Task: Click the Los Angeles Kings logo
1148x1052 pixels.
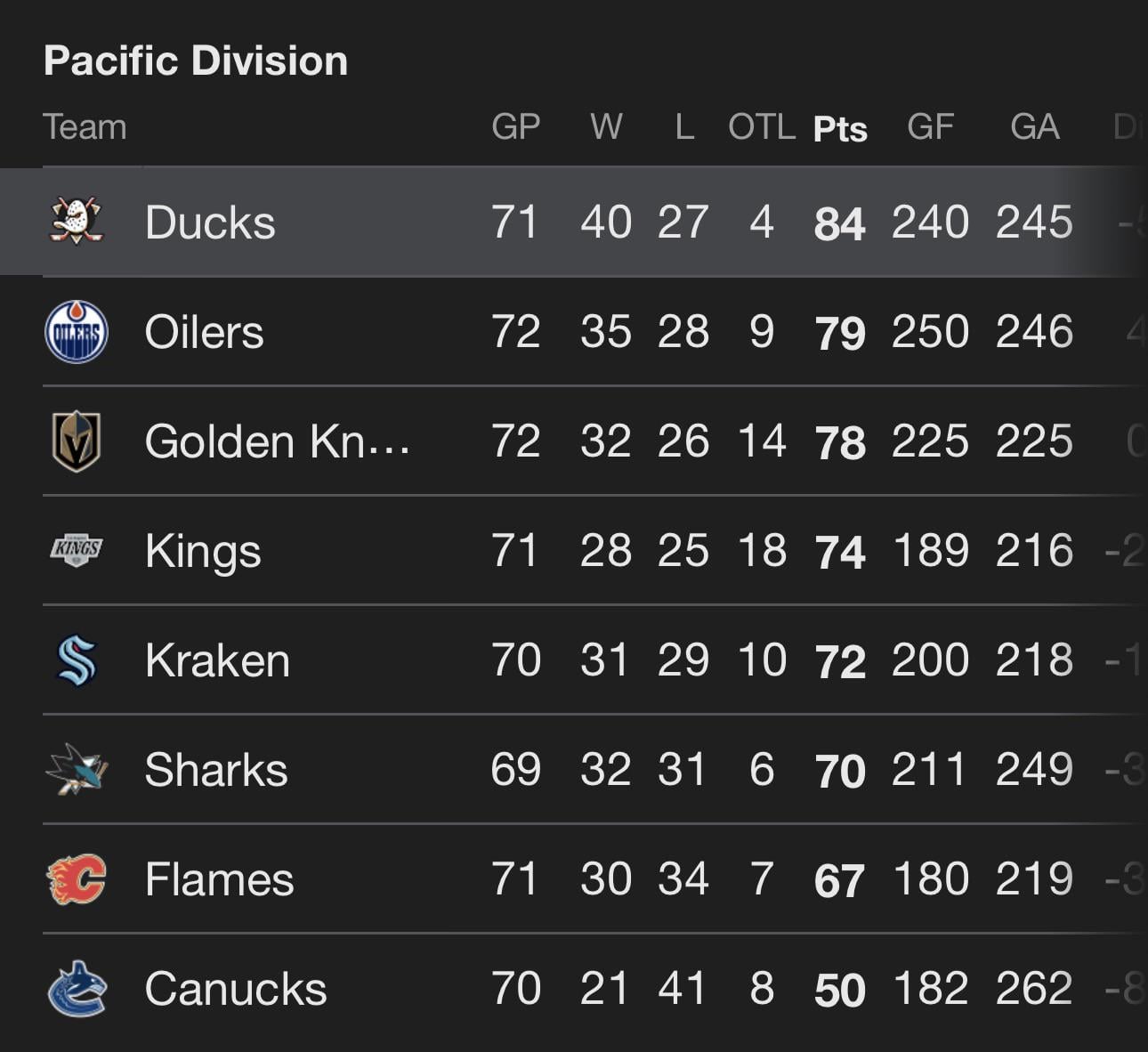Action: [x=77, y=550]
